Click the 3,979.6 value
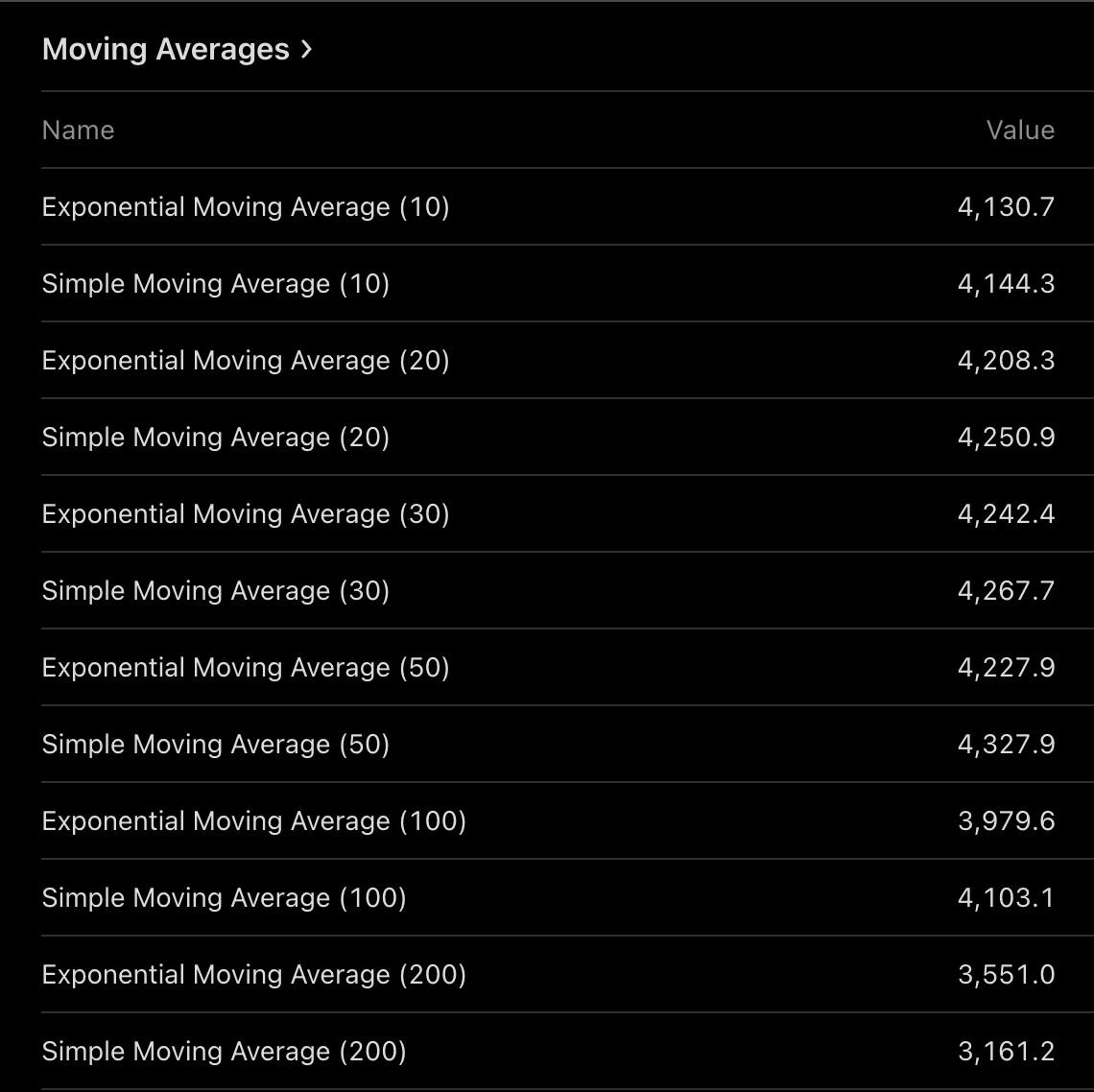 click(x=1006, y=821)
